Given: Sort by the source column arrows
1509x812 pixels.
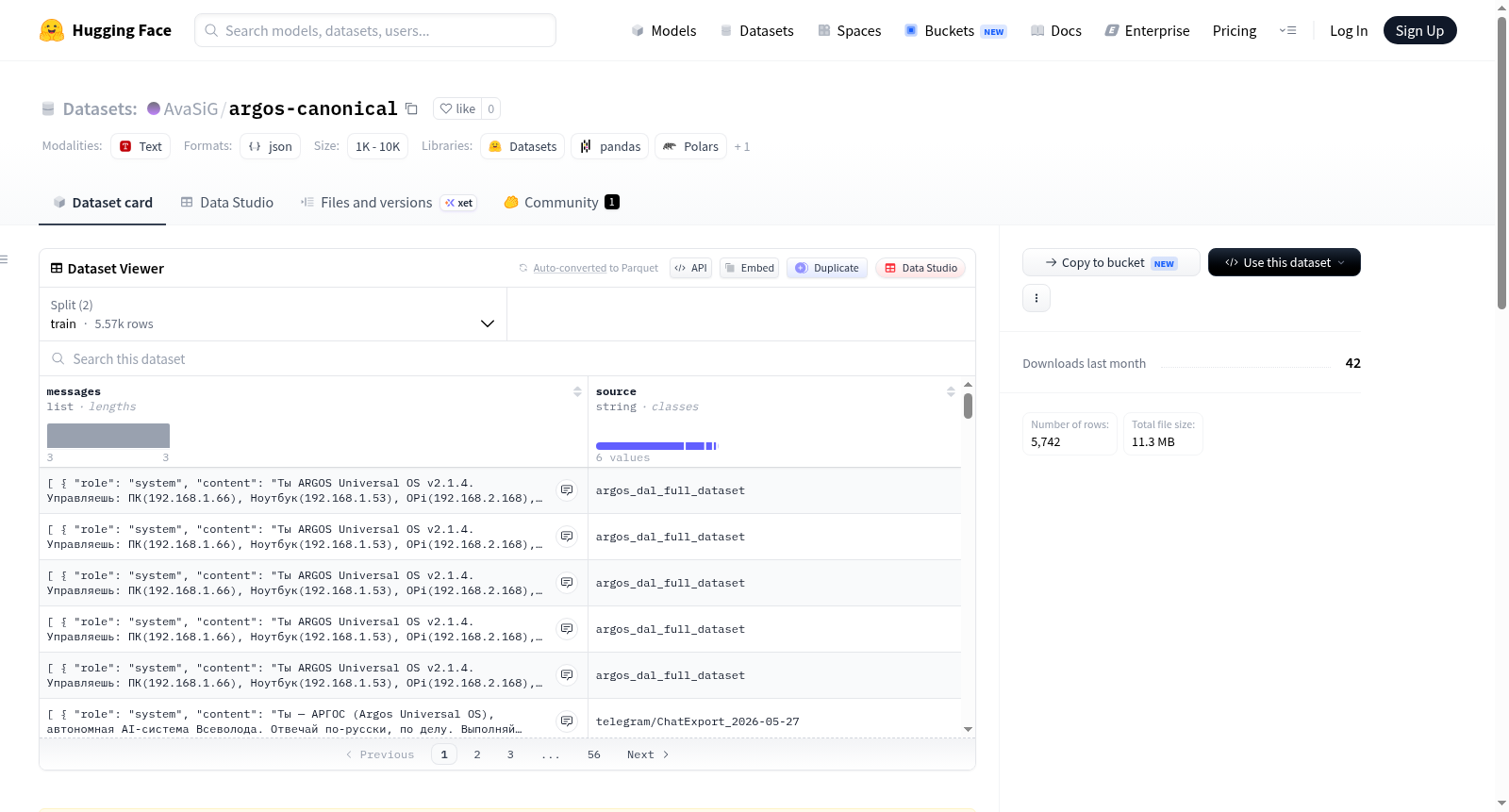Looking at the screenshot, I should (x=951, y=391).
